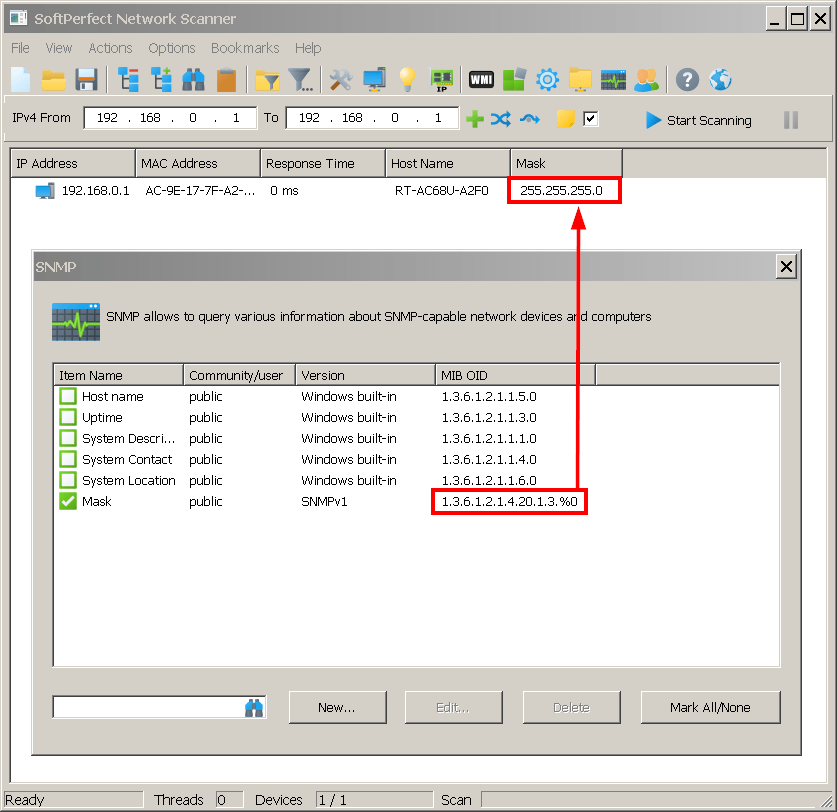
Task: Click Mark All/None button
Action: (x=710, y=707)
